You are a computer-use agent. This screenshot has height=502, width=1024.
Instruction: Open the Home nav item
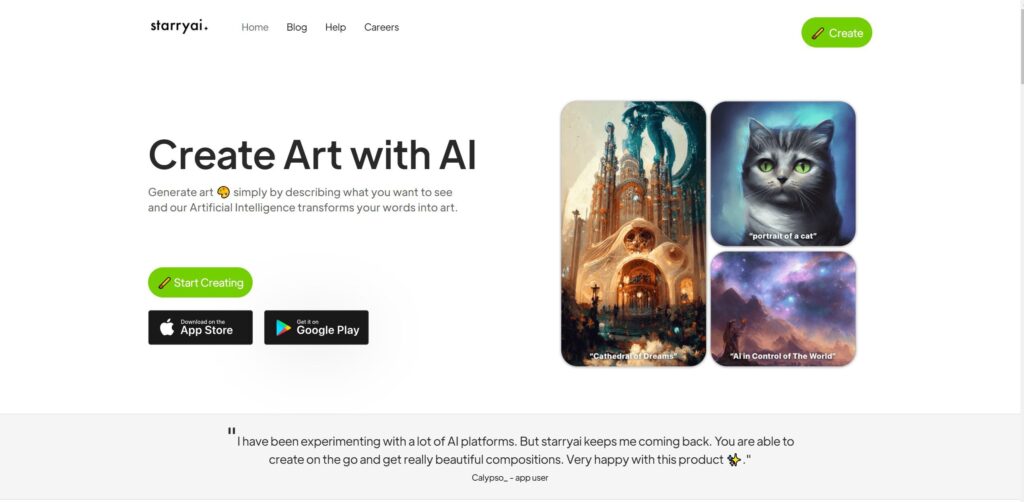[255, 27]
